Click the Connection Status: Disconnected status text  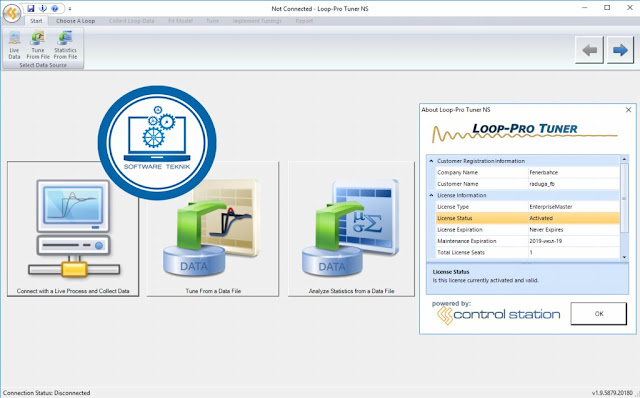click(x=47, y=393)
